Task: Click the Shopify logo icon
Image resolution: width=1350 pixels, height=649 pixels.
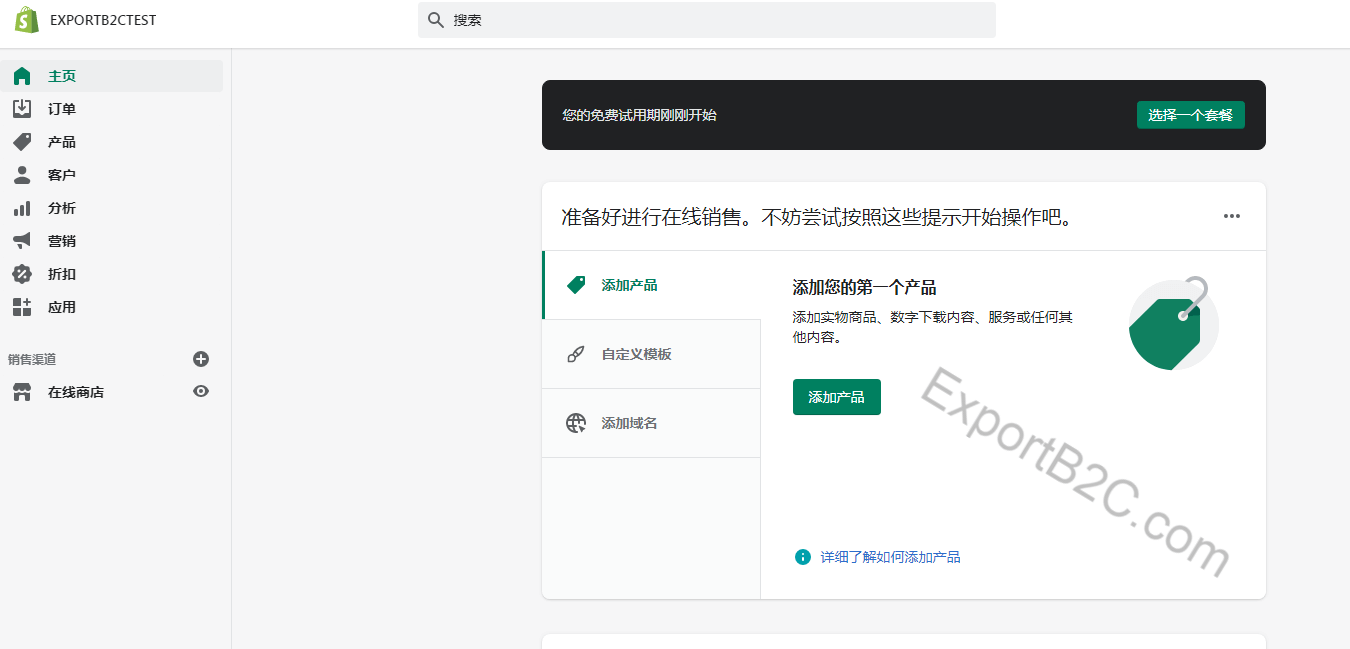Action: pos(27,20)
